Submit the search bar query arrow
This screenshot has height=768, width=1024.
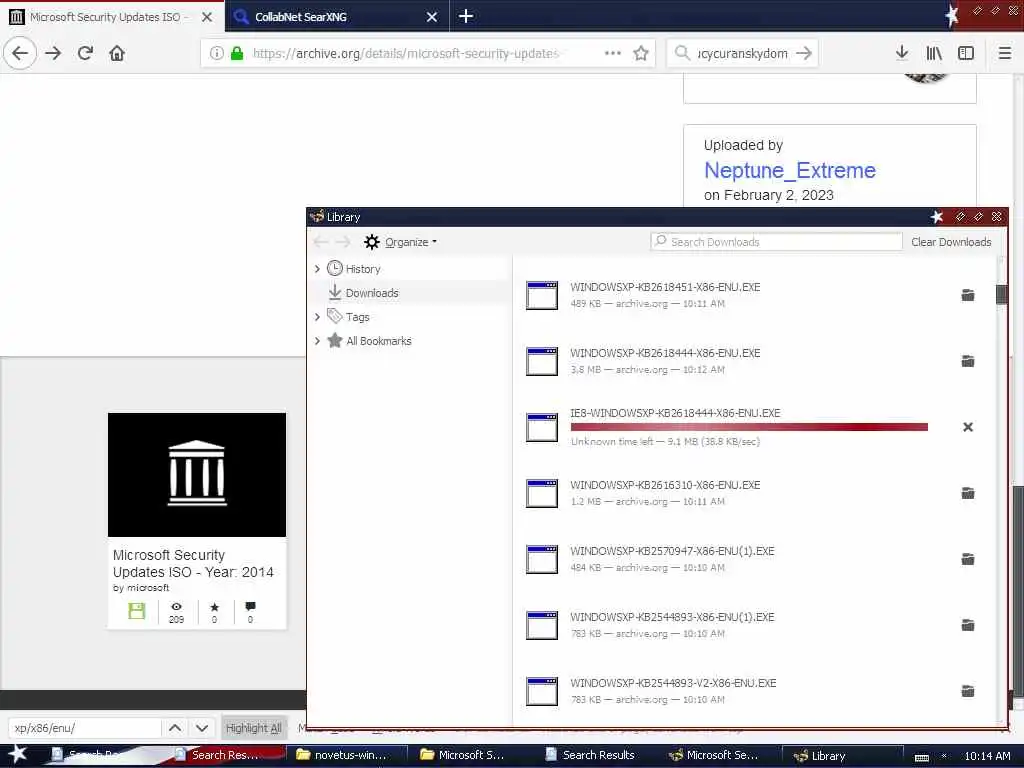[804, 53]
